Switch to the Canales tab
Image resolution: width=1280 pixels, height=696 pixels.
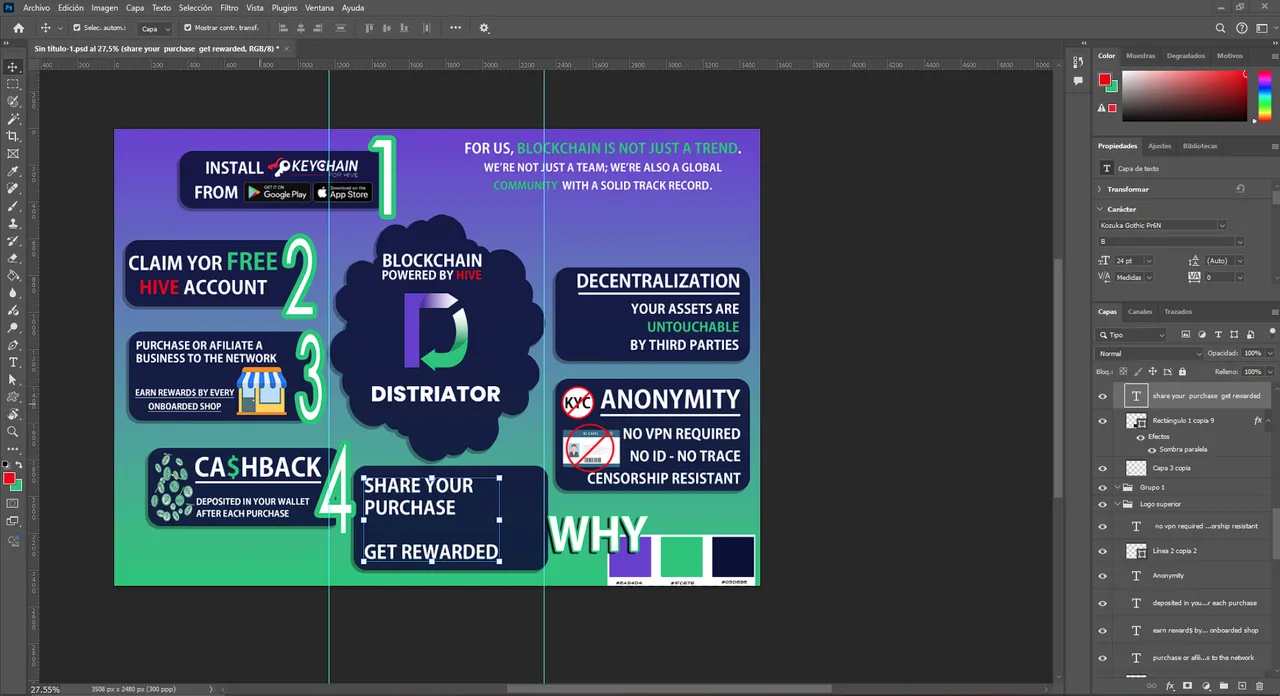coord(1140,312)
